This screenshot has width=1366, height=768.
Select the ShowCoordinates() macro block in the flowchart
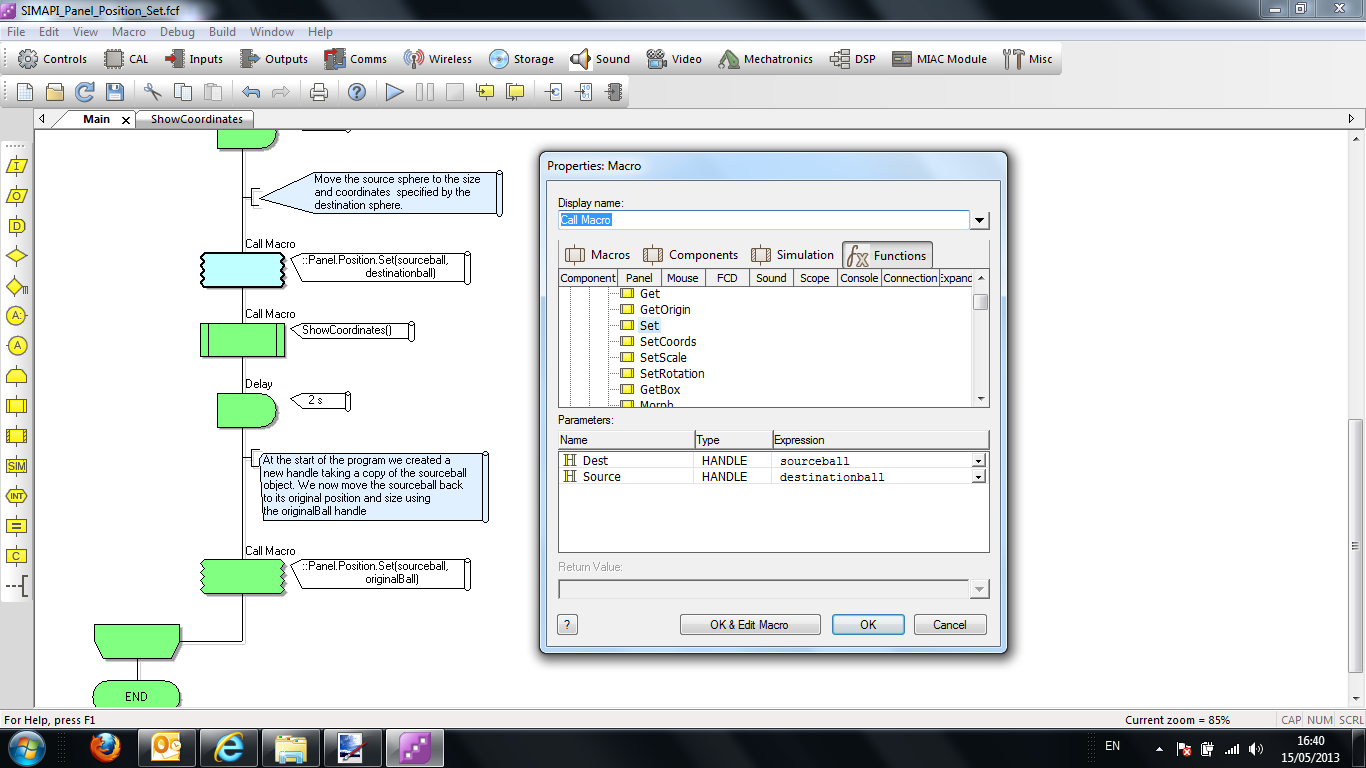click(x=243, y=340)
